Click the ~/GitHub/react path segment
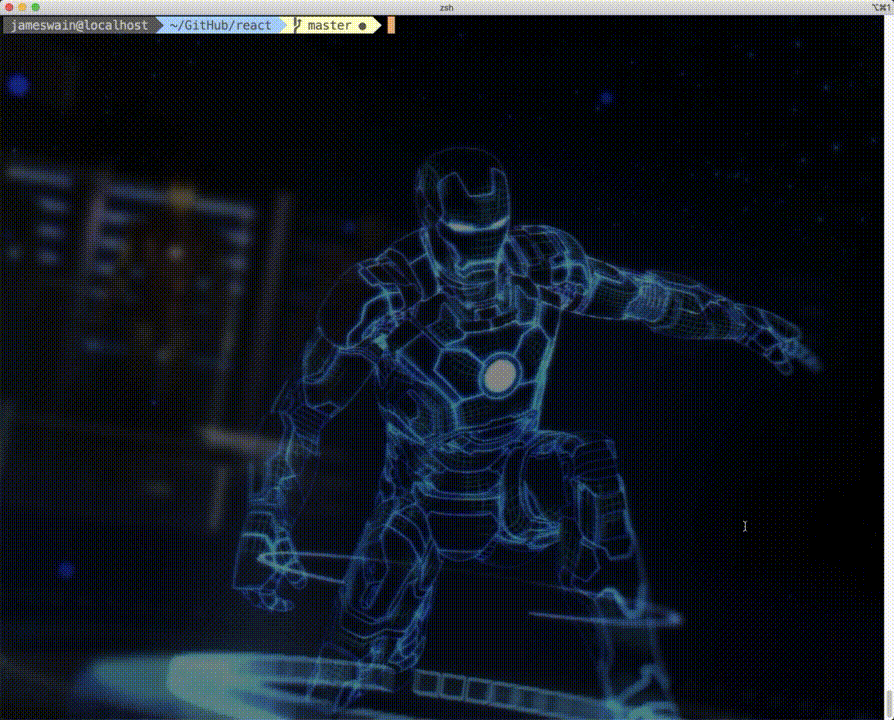 tap(221, 26)
